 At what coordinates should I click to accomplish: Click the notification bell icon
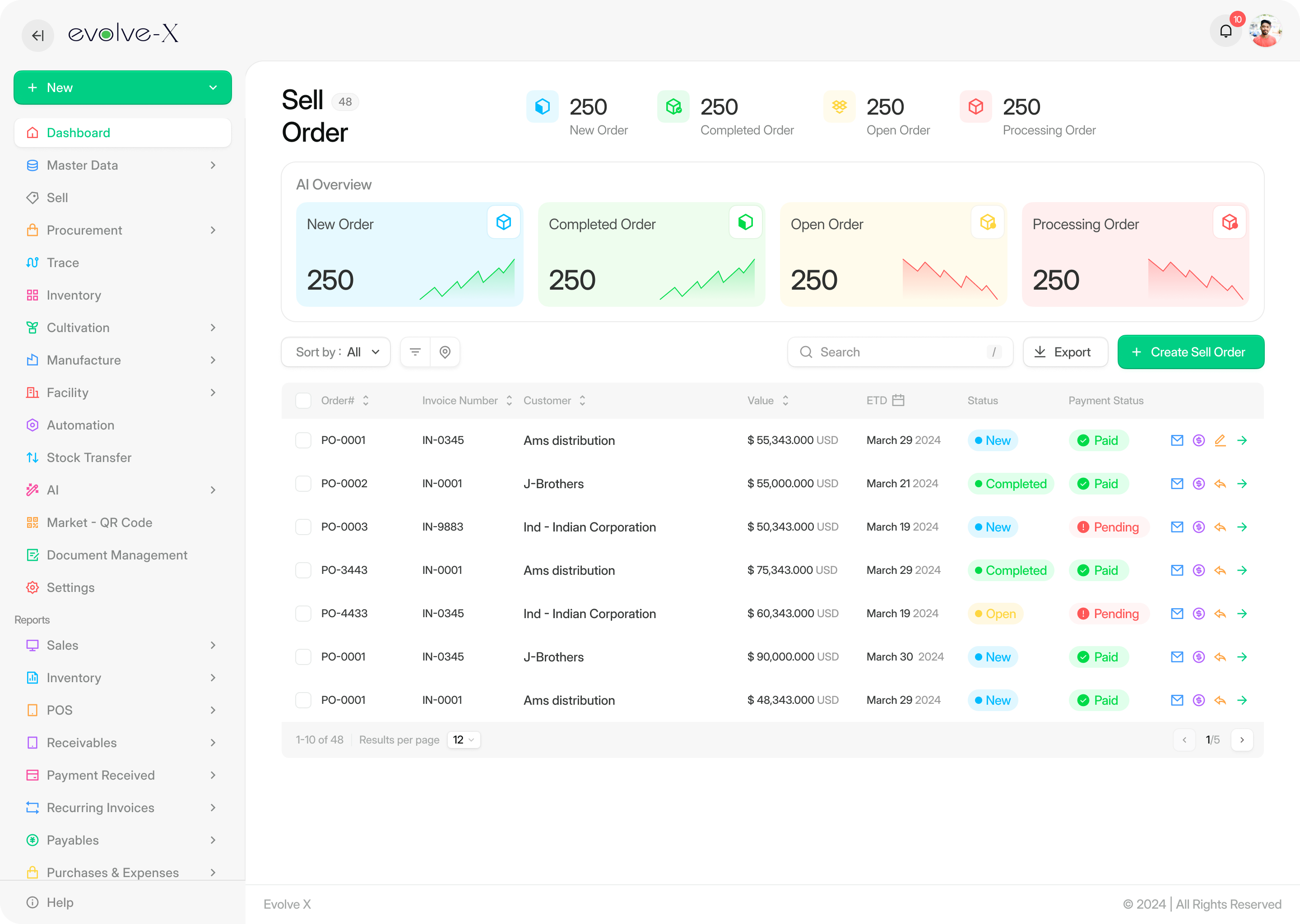coord(1225,31)
